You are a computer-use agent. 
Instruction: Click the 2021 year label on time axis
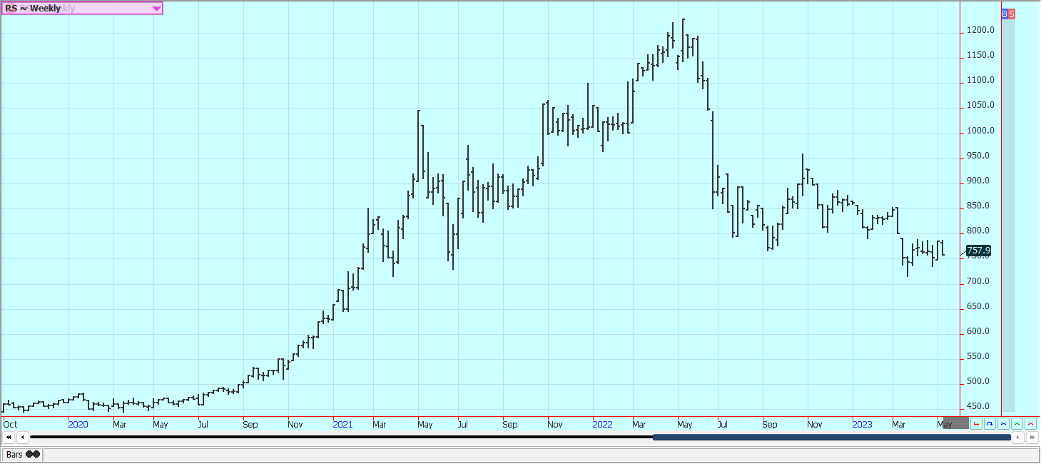click(x=342, y=424)
